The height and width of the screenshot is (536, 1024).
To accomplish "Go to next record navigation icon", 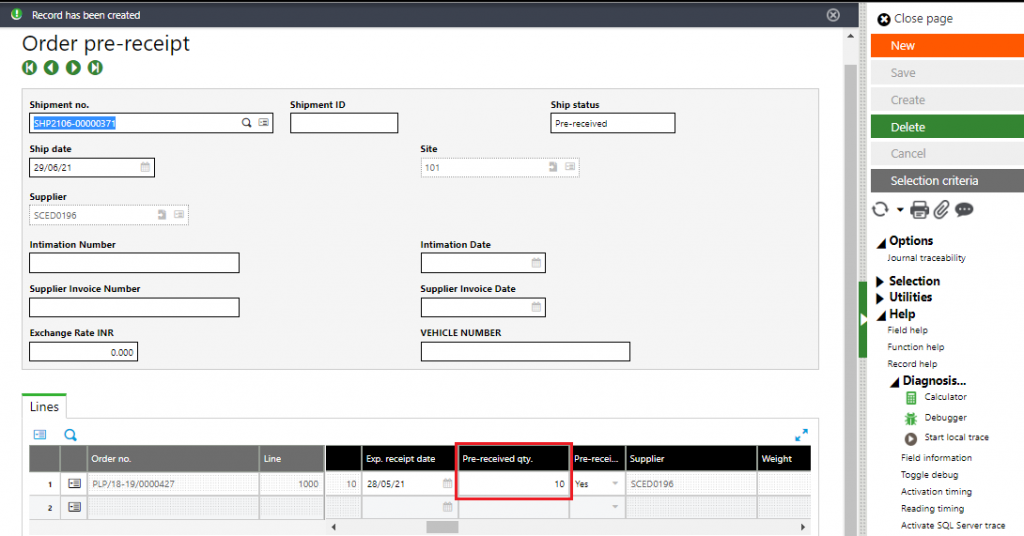I will tap(73, 67).
